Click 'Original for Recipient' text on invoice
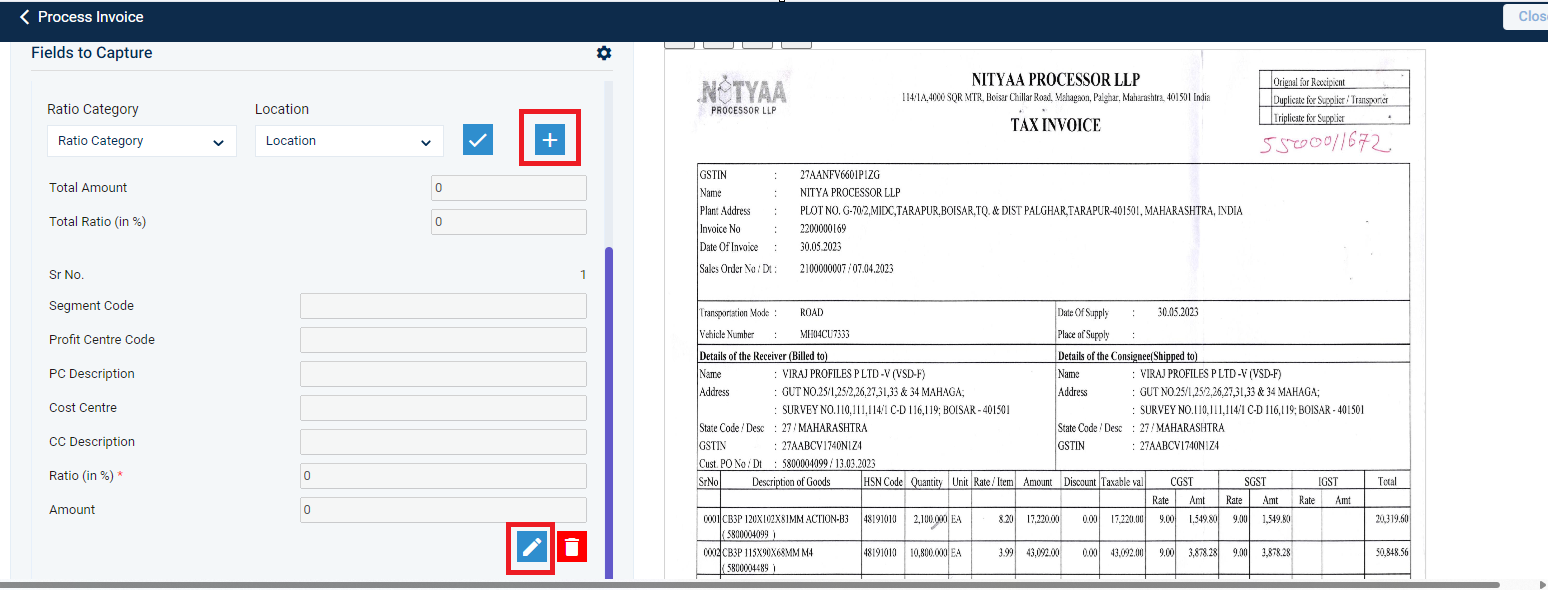The width and height of the screenshot is (1548, 590). coord(1309,82)
